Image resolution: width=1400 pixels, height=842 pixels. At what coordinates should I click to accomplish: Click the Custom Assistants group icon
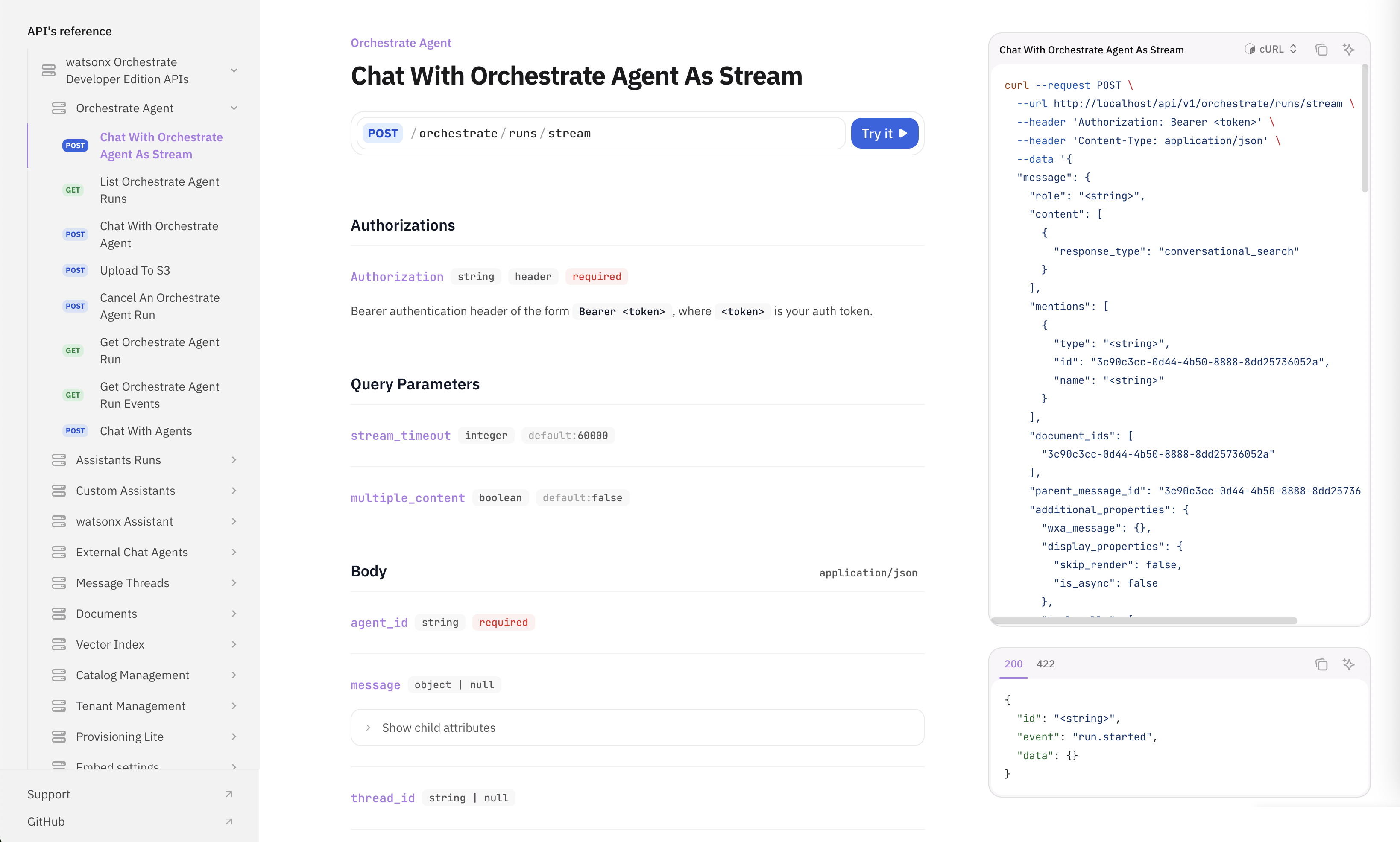(x=59, y=491)
